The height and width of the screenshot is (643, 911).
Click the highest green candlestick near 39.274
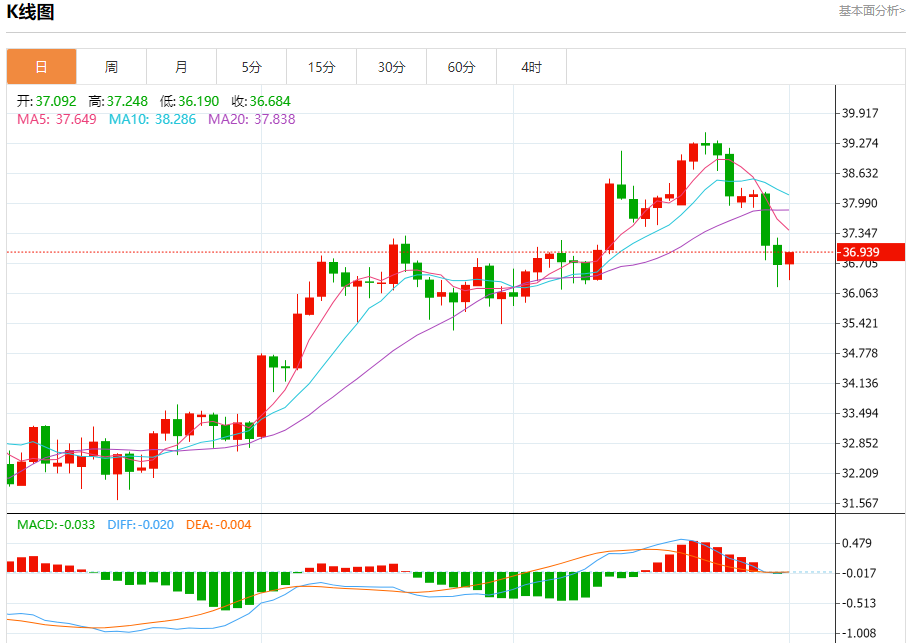point(705,143)
